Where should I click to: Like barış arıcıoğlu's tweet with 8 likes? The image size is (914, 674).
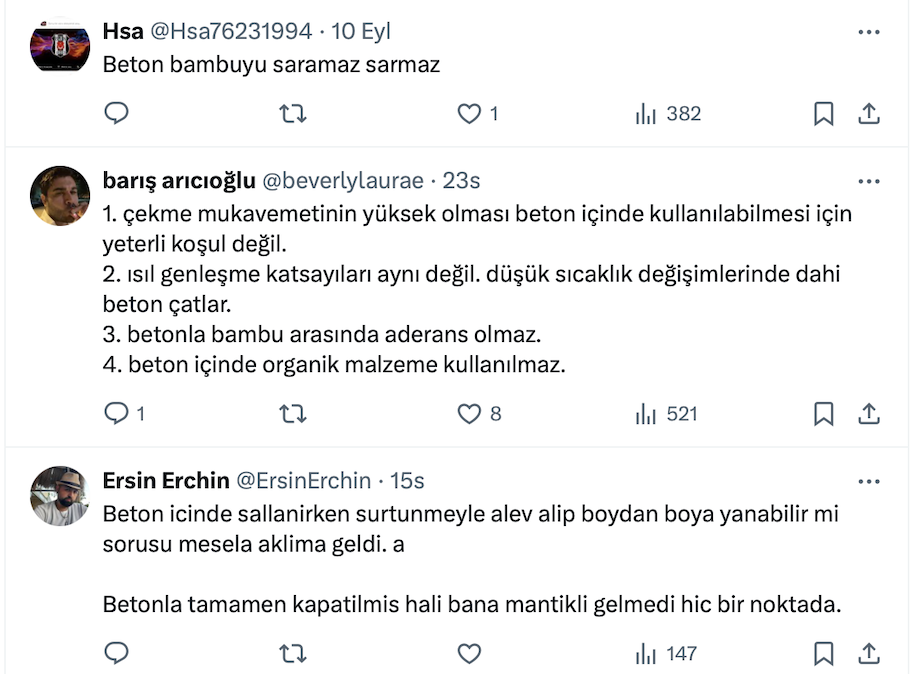(x=469, y=413)
